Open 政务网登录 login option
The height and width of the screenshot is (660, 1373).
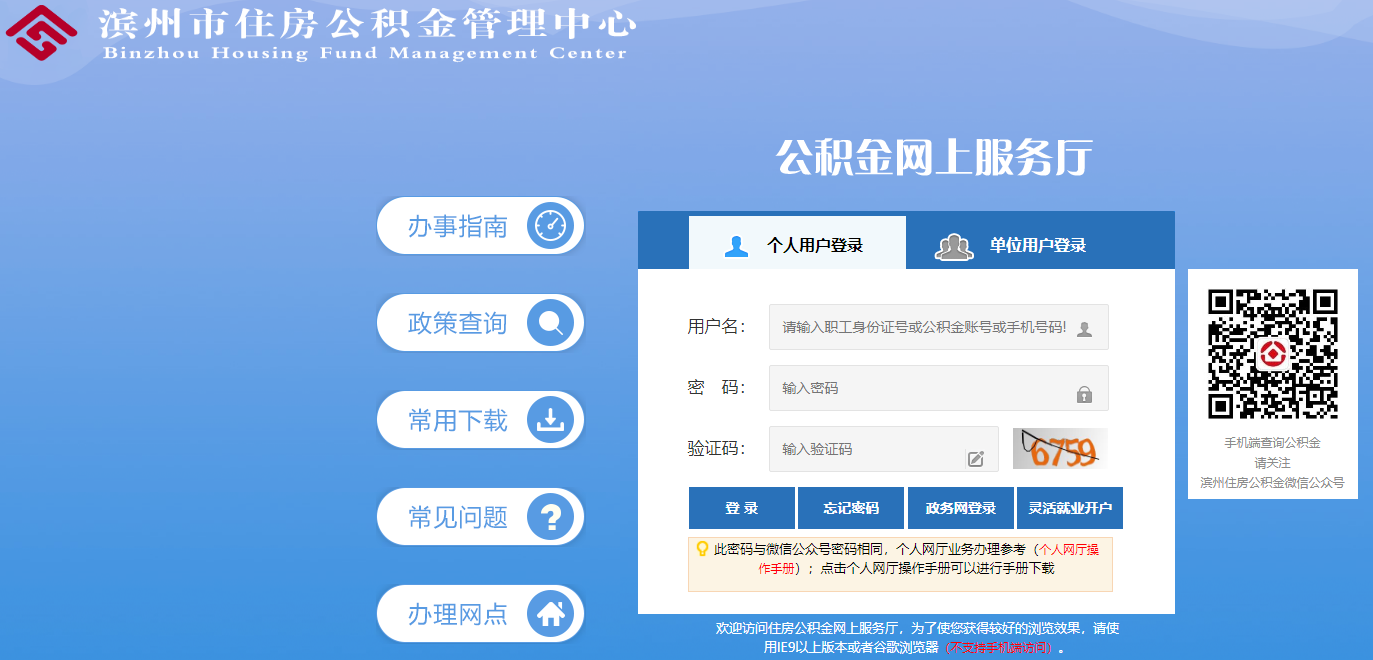point(960,508)
